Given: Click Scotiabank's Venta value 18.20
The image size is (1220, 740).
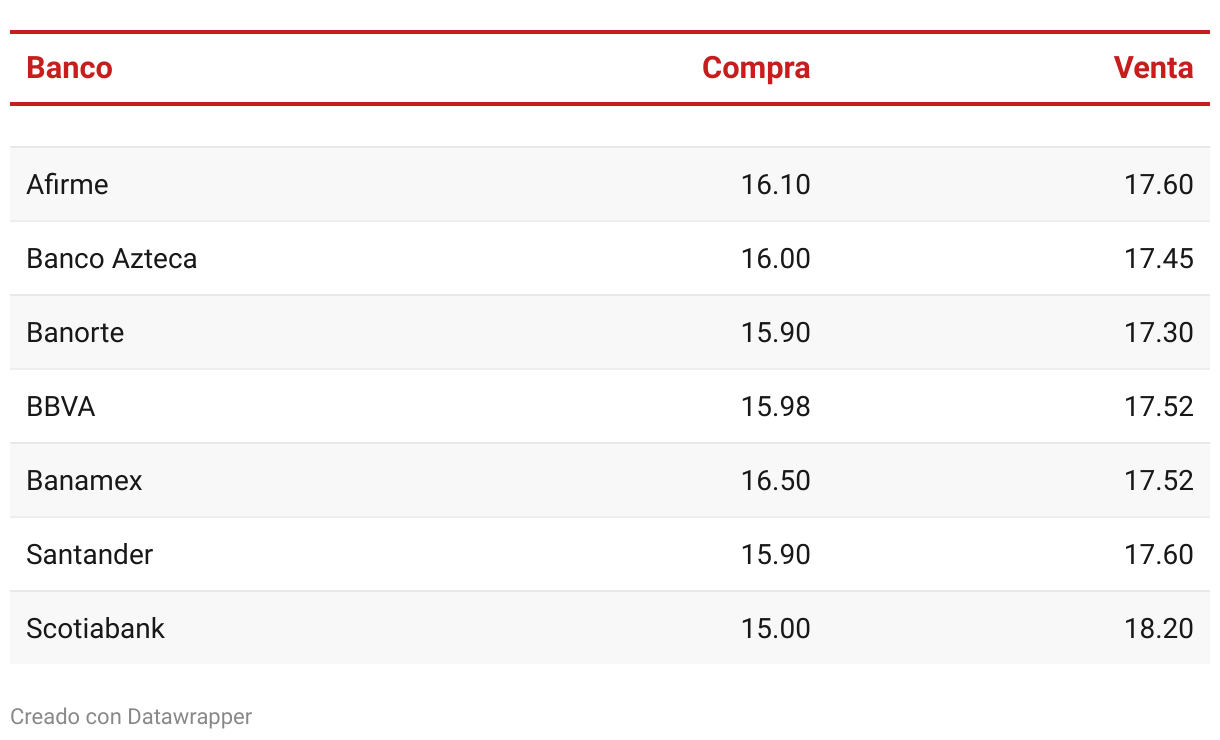Looking at the screenshot, I should pos(1159,629).
